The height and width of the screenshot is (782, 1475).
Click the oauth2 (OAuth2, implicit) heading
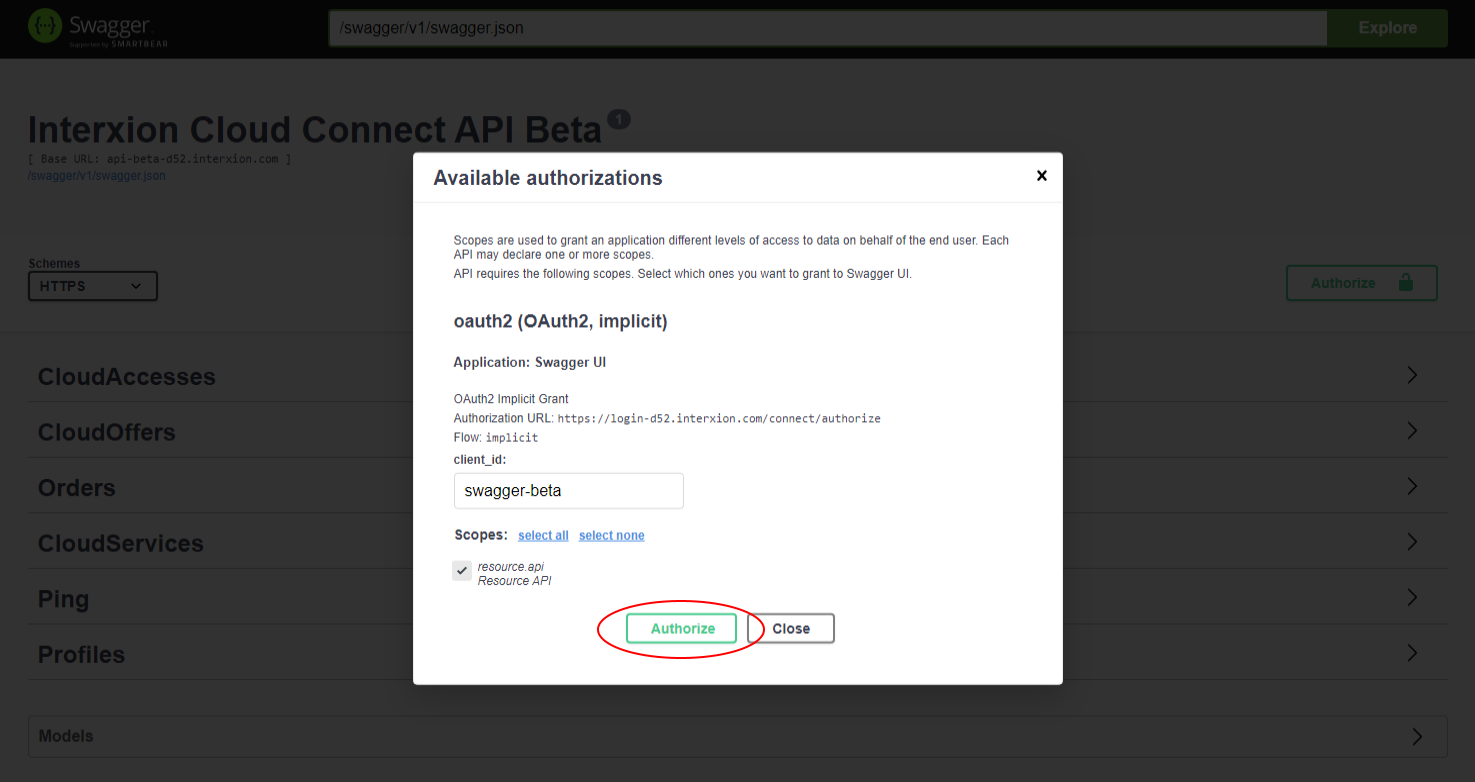coord(560,321)
